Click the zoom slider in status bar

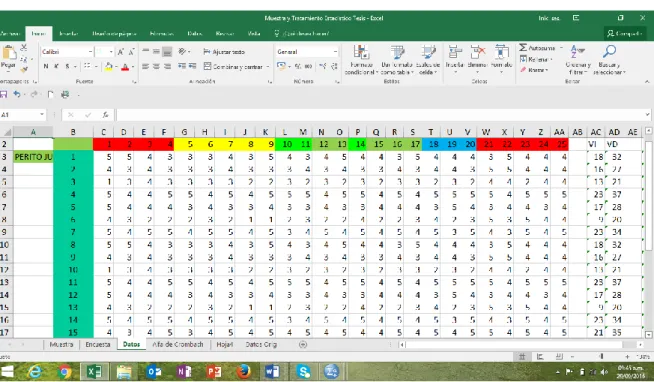601,357
